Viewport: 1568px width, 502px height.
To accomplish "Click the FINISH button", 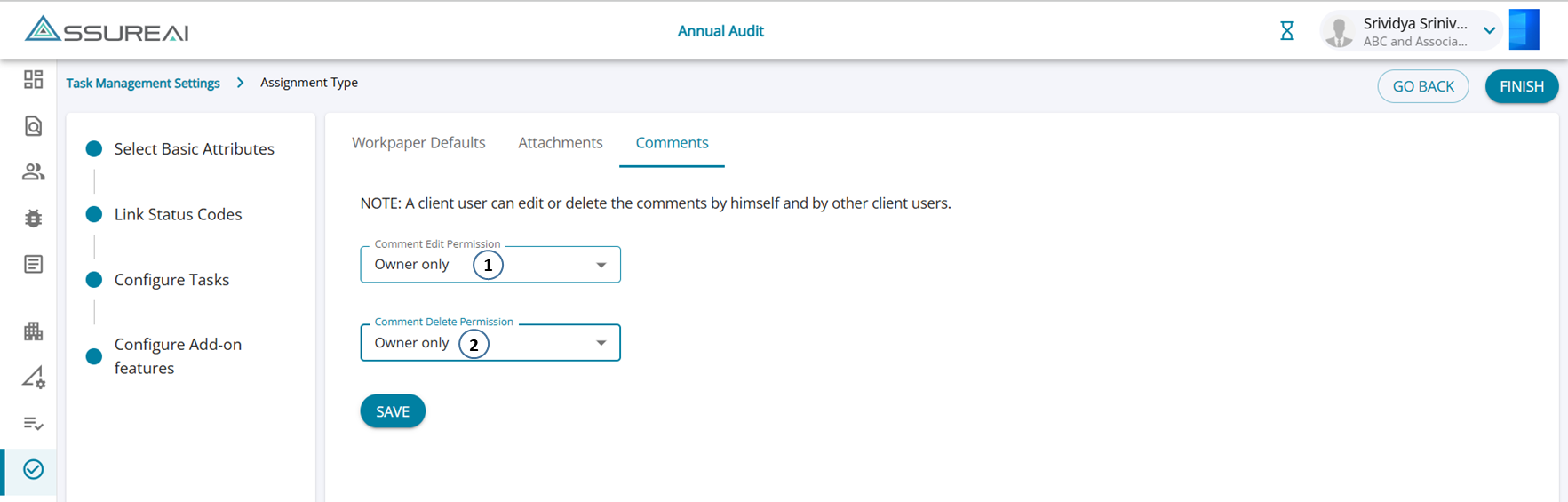I will 1521,86.
